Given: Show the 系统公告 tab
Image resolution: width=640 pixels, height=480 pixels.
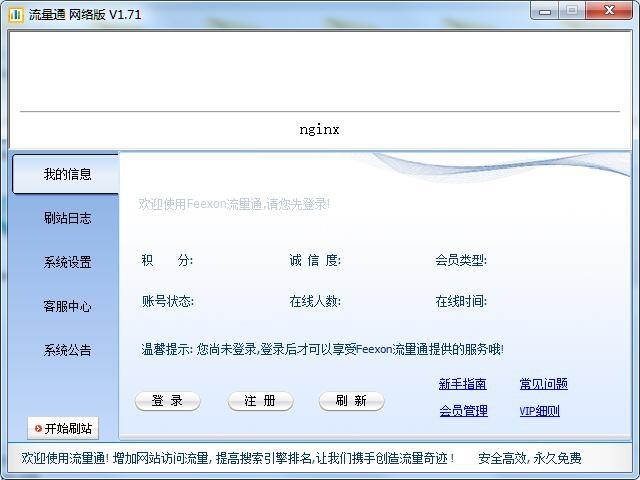Looking at the screenshot, I should [66, 350].
